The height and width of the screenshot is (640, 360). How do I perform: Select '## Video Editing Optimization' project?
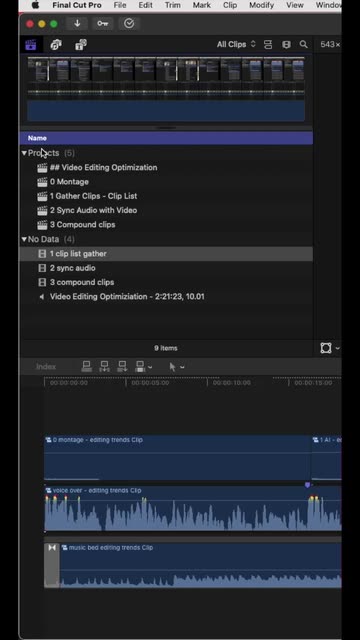pyautogui.click(x=103, y=167)
